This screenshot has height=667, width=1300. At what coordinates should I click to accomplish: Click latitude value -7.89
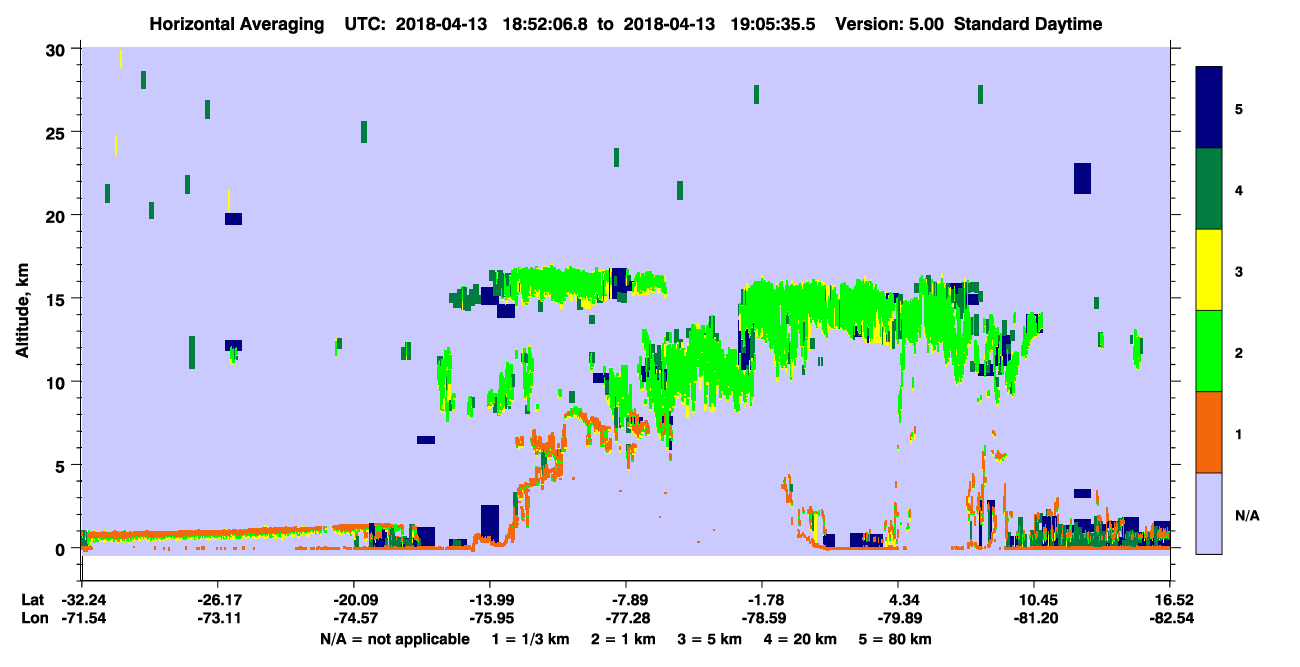click(625, 600)
